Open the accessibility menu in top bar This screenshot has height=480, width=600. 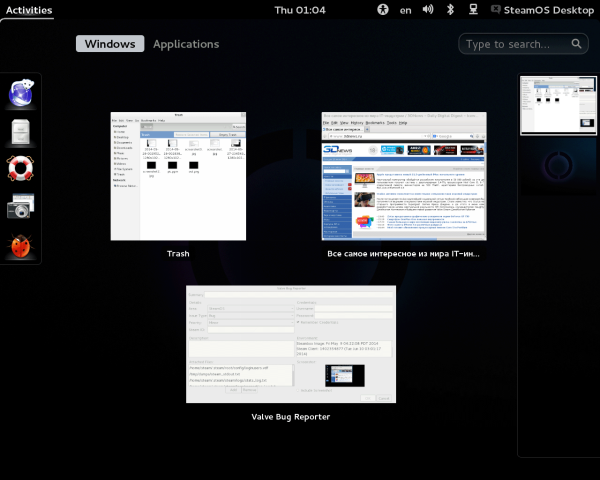tap(382, 9)
